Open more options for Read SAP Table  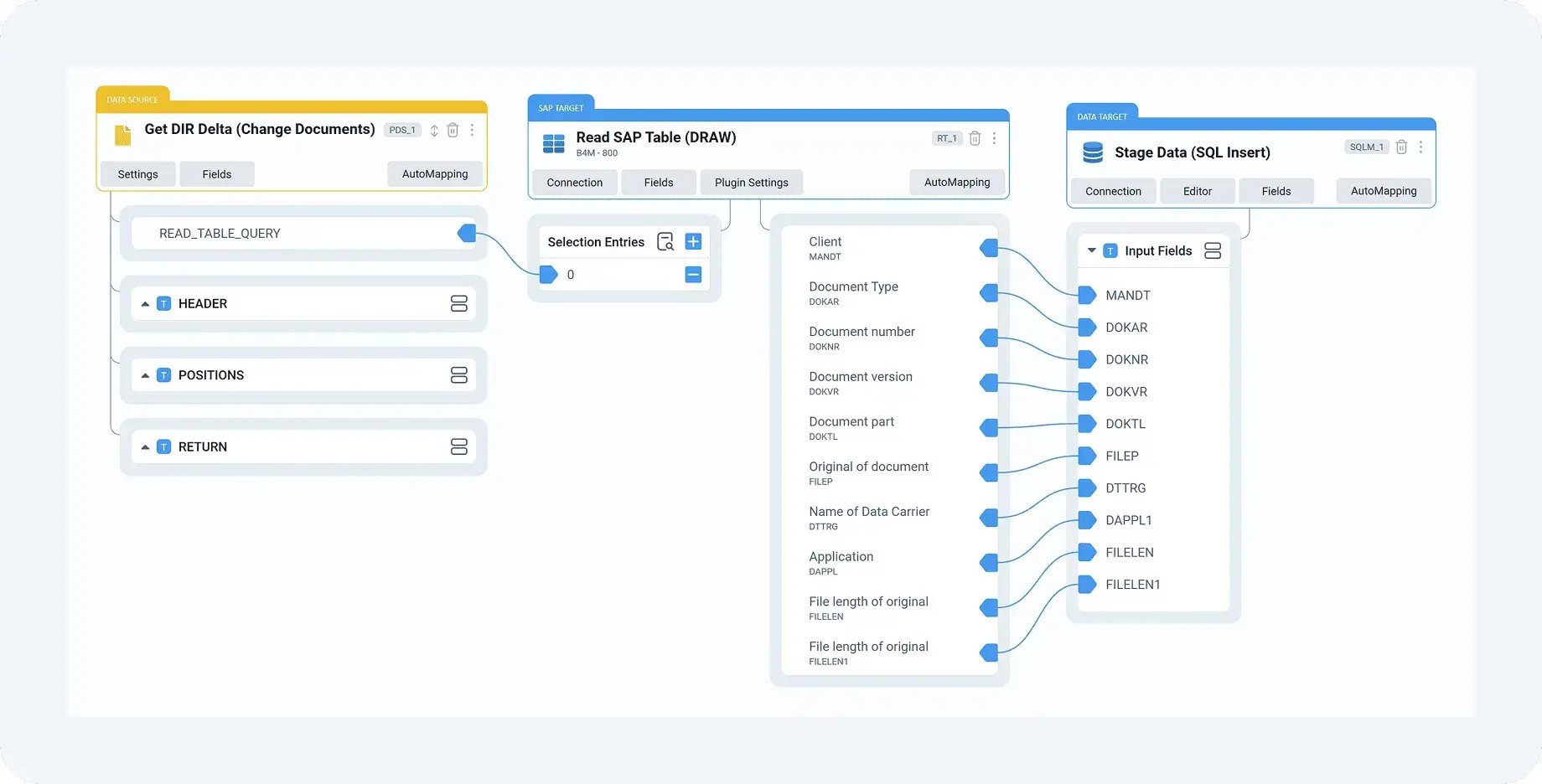pos(994,138)
